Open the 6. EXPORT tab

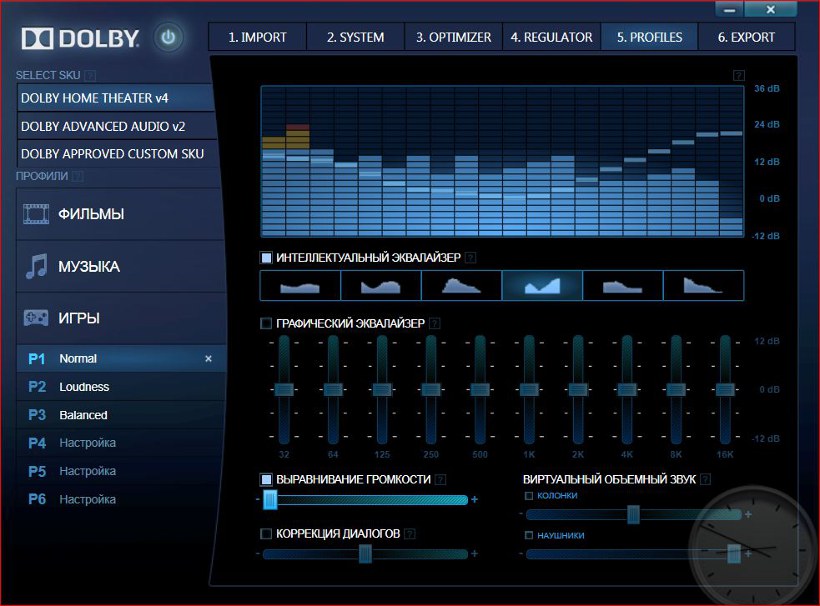pyautogui.click(x=746, y=37)
